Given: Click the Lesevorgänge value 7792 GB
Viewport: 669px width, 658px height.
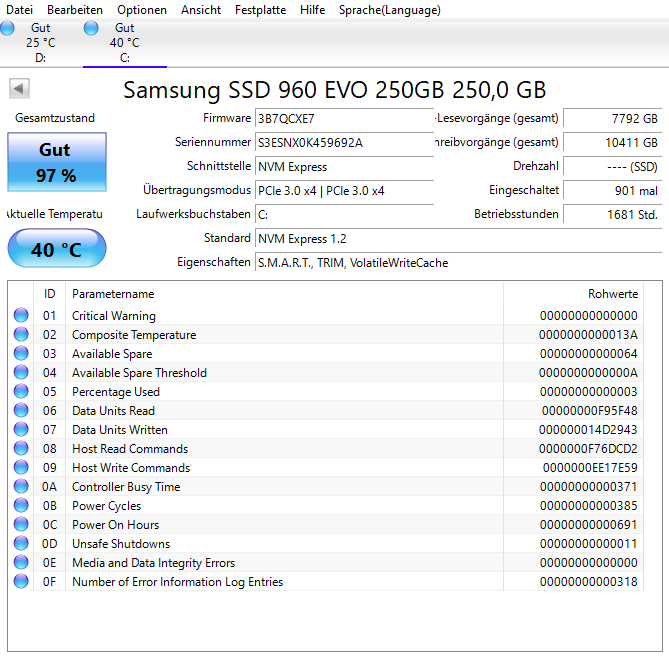Looking at the screenshot, I should click(x=613, y=118).
